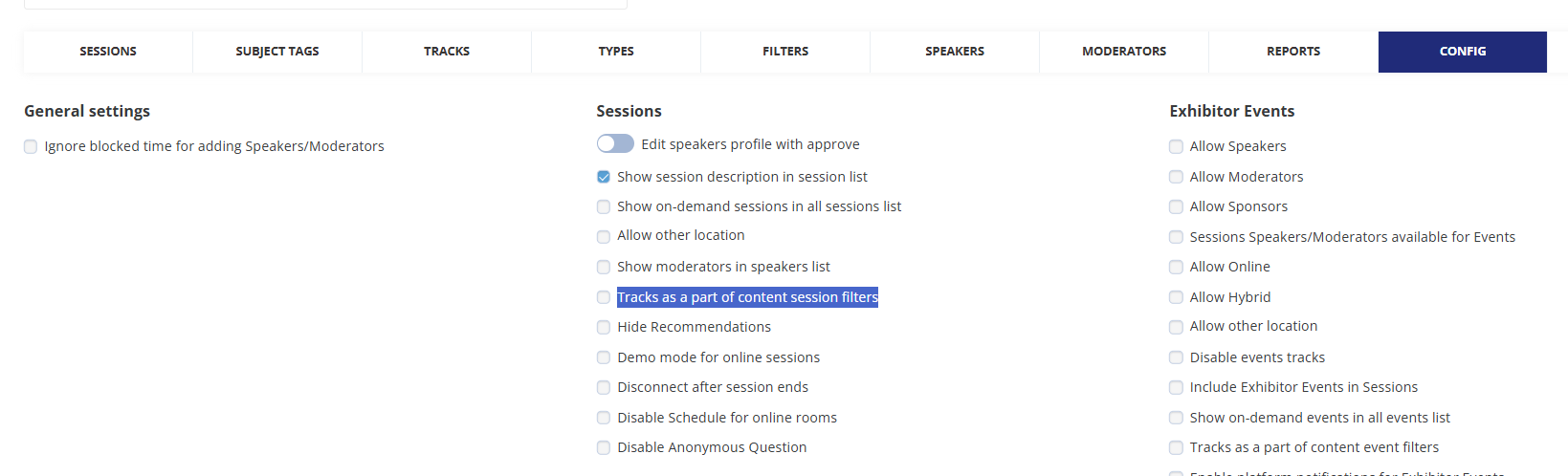Check Disconnect after session ends
1568x476 pixels.
tap(604, 387)
